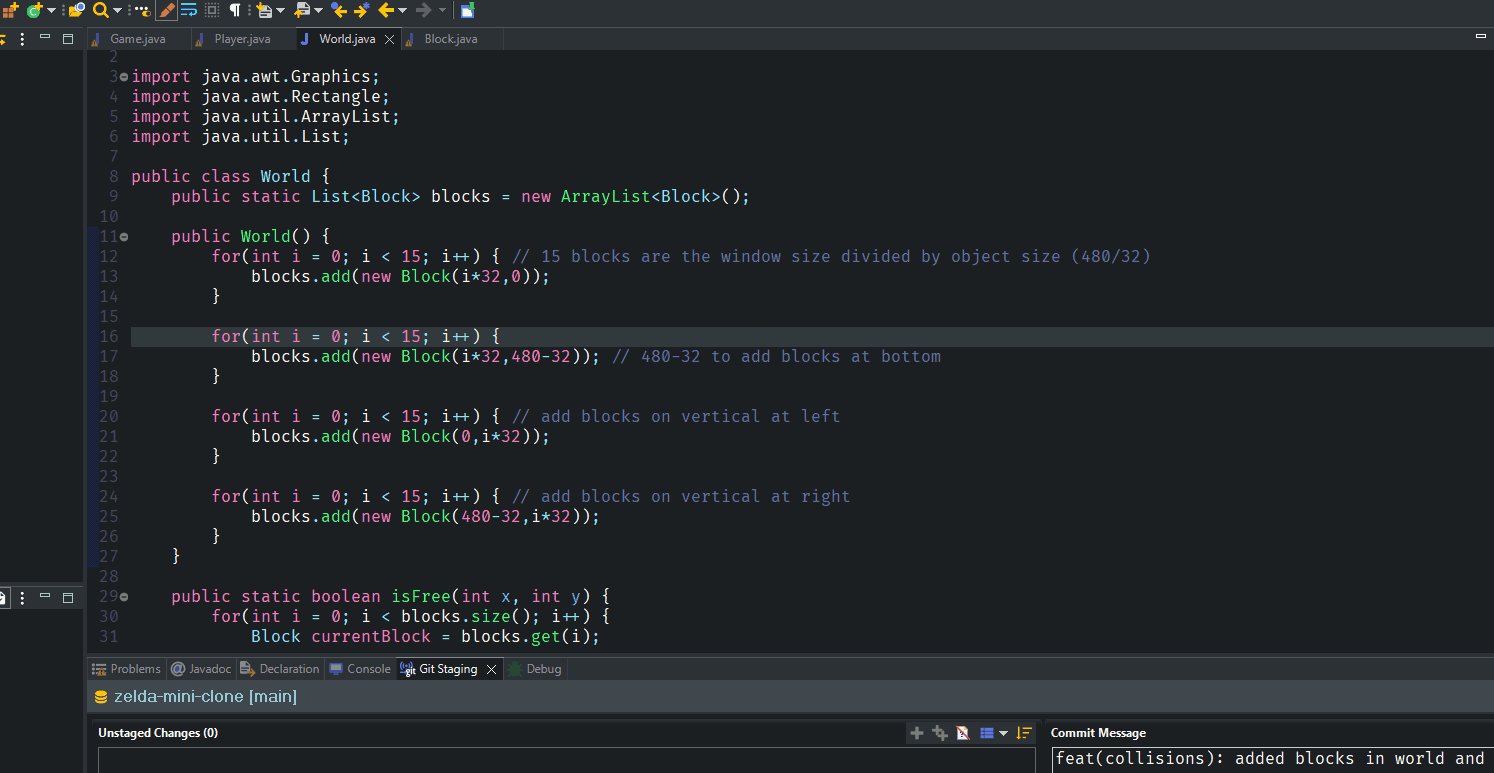Open the Declaration view tab
Viewport: 1494px width, 773px height.
[280, 669]
